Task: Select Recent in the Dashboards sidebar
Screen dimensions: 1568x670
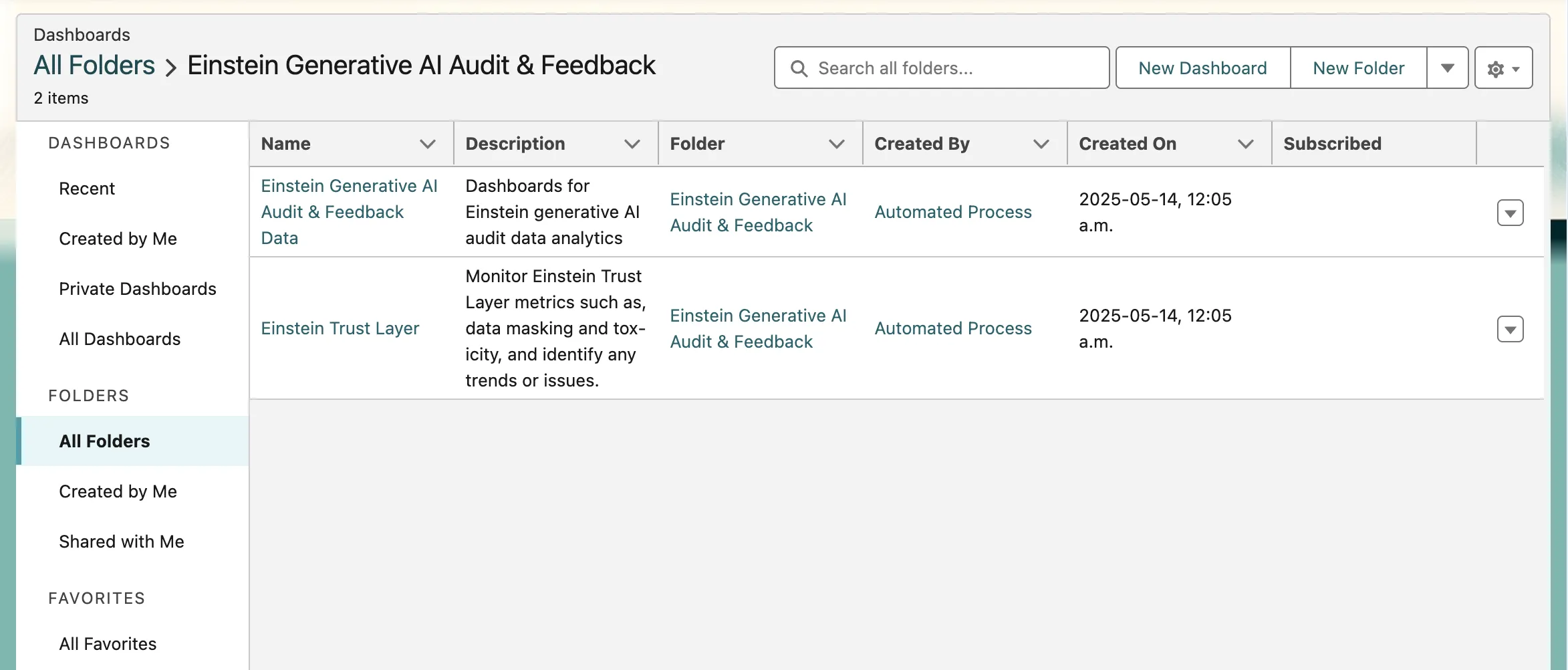Action: (87, 189)
